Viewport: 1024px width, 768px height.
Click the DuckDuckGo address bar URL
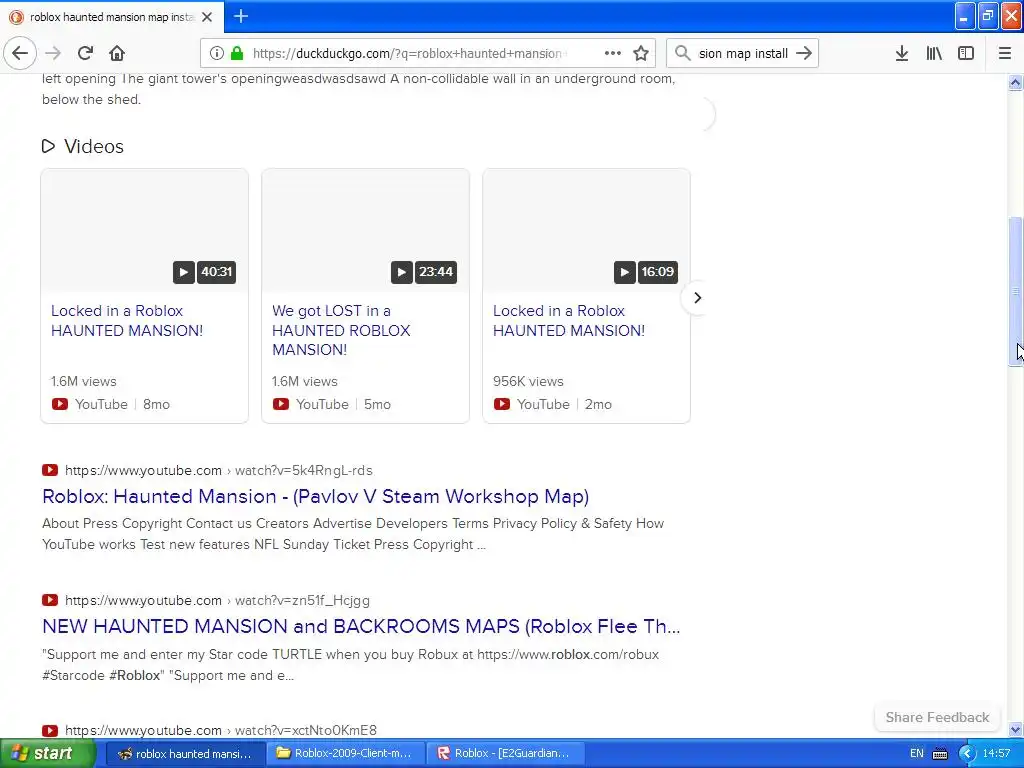tap(409, 53)
